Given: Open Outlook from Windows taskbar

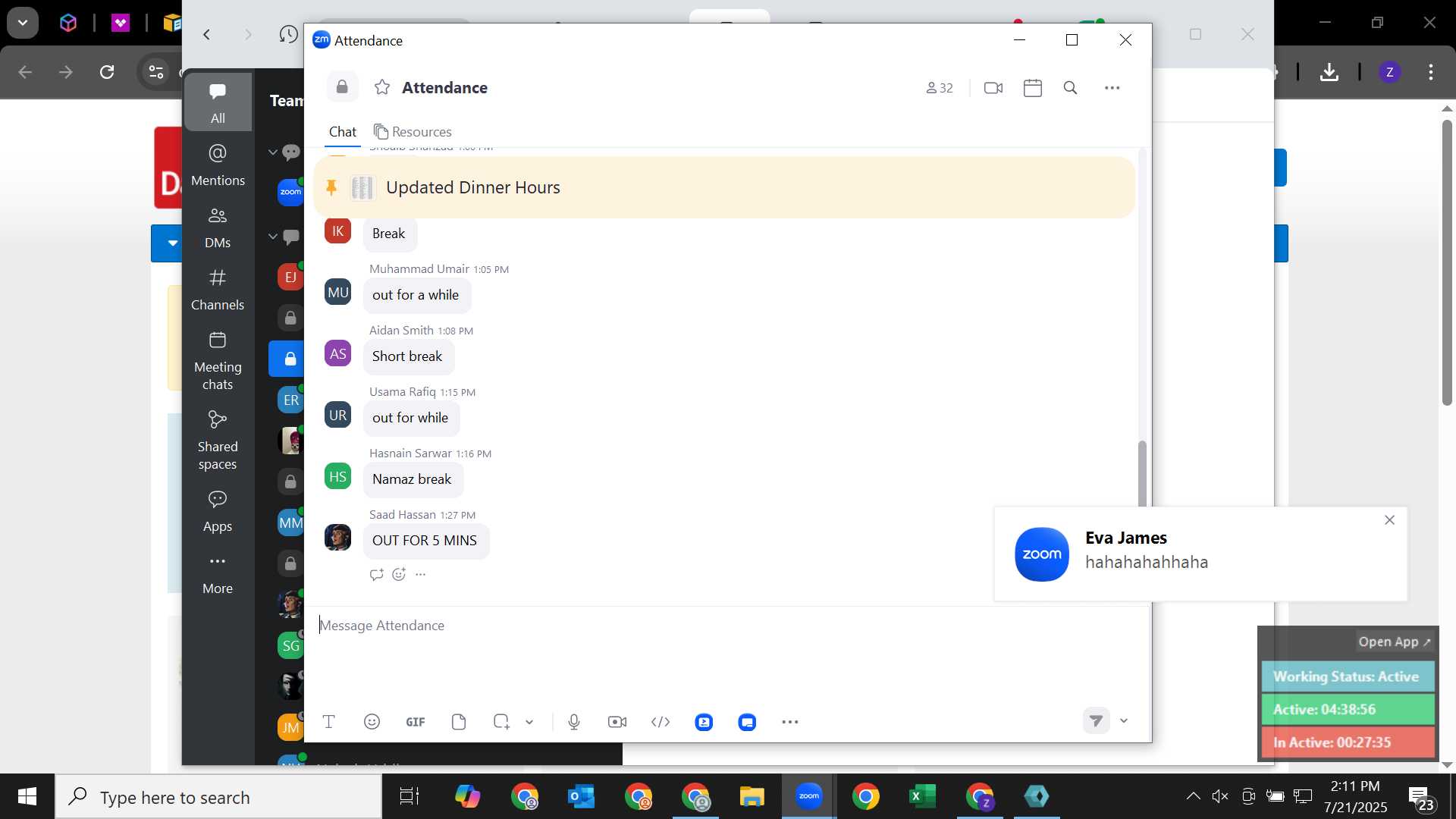Looking at the screenshot, I should pos(581,796).
